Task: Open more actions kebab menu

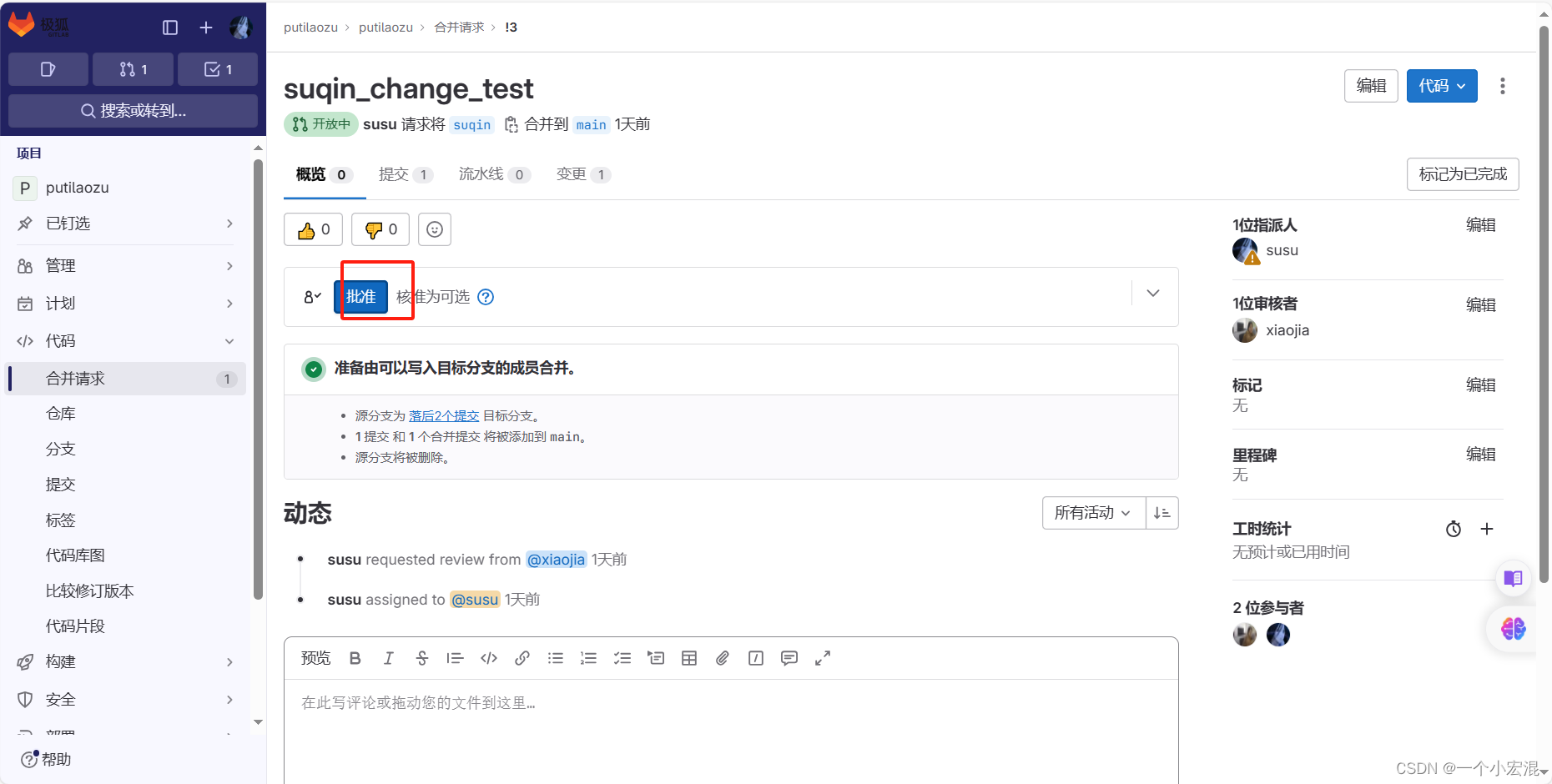Action: 1503,86
